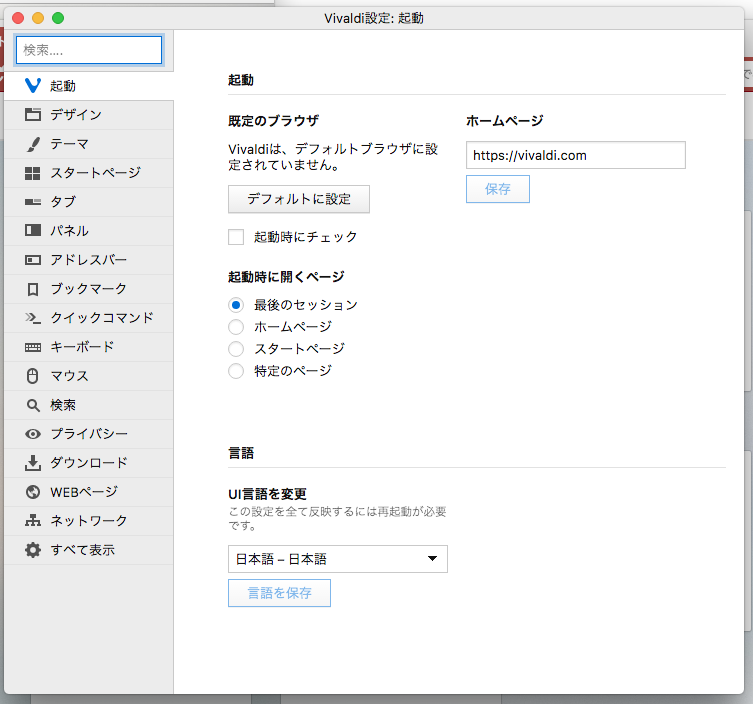Choose スタートページ radio option
Viewport: 753px width, 704px height.
[x=236, y=349]
